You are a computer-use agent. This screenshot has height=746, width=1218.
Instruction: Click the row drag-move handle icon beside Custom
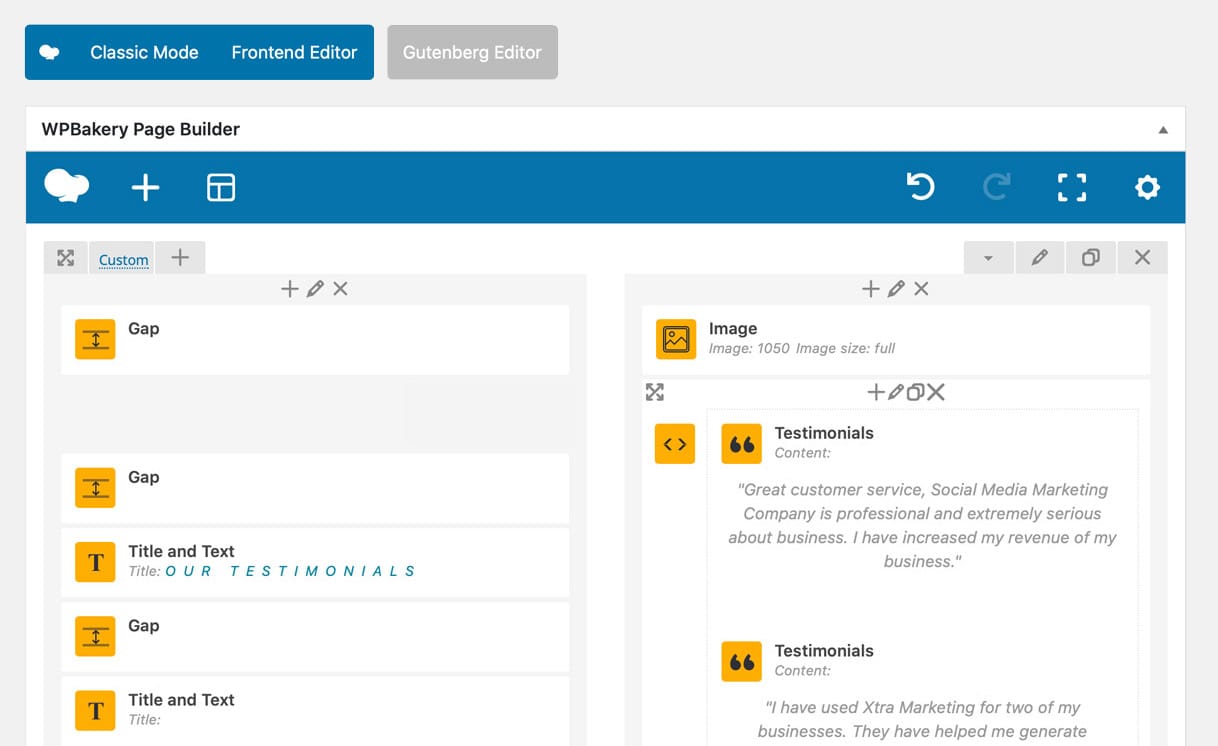[66, 258]
